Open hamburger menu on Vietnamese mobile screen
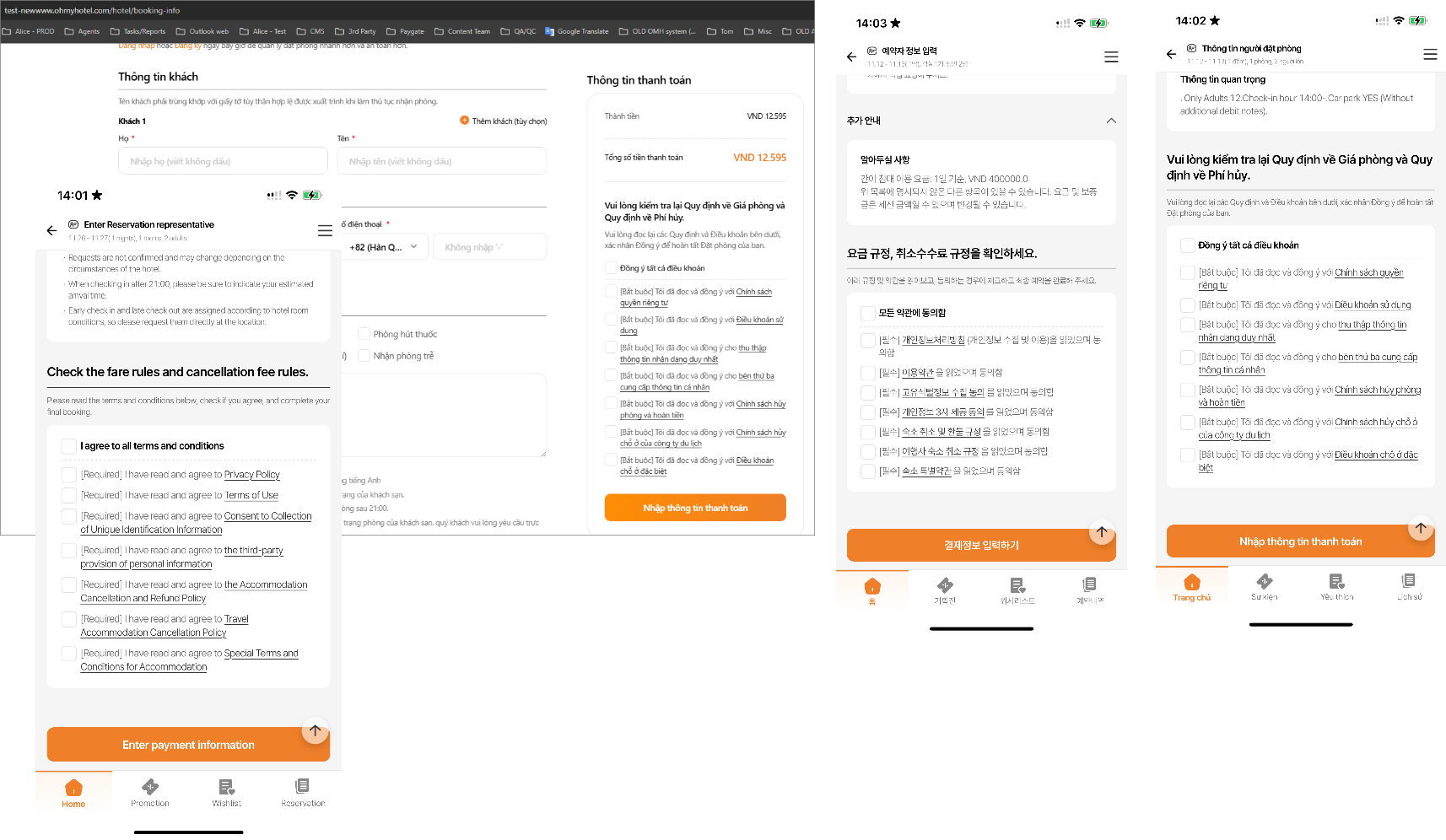1446x840 pixels. pos(1430,54)
